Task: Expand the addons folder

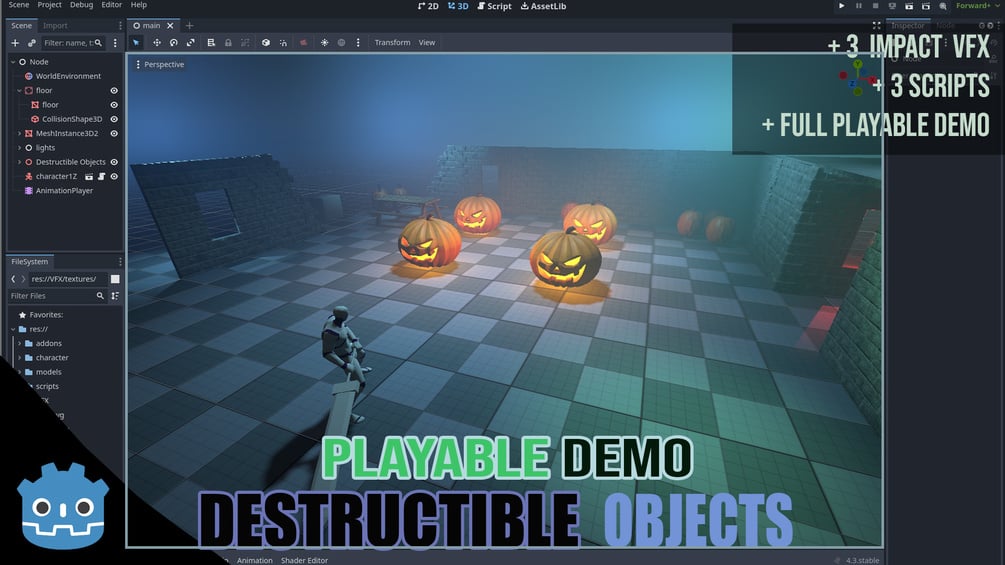Action: (x=19, y=343)
